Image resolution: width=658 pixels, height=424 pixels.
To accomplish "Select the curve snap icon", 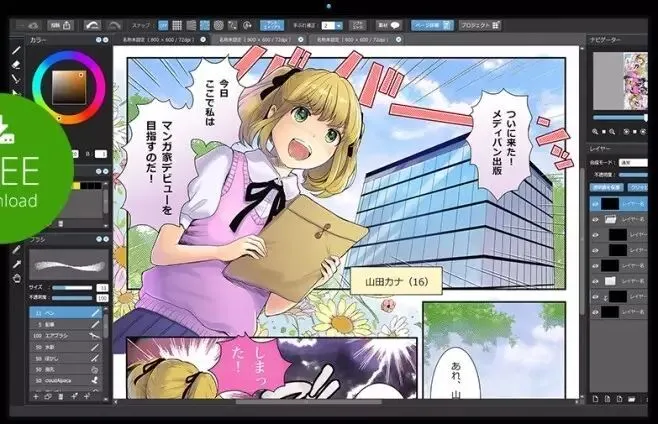I will (232, 26).
